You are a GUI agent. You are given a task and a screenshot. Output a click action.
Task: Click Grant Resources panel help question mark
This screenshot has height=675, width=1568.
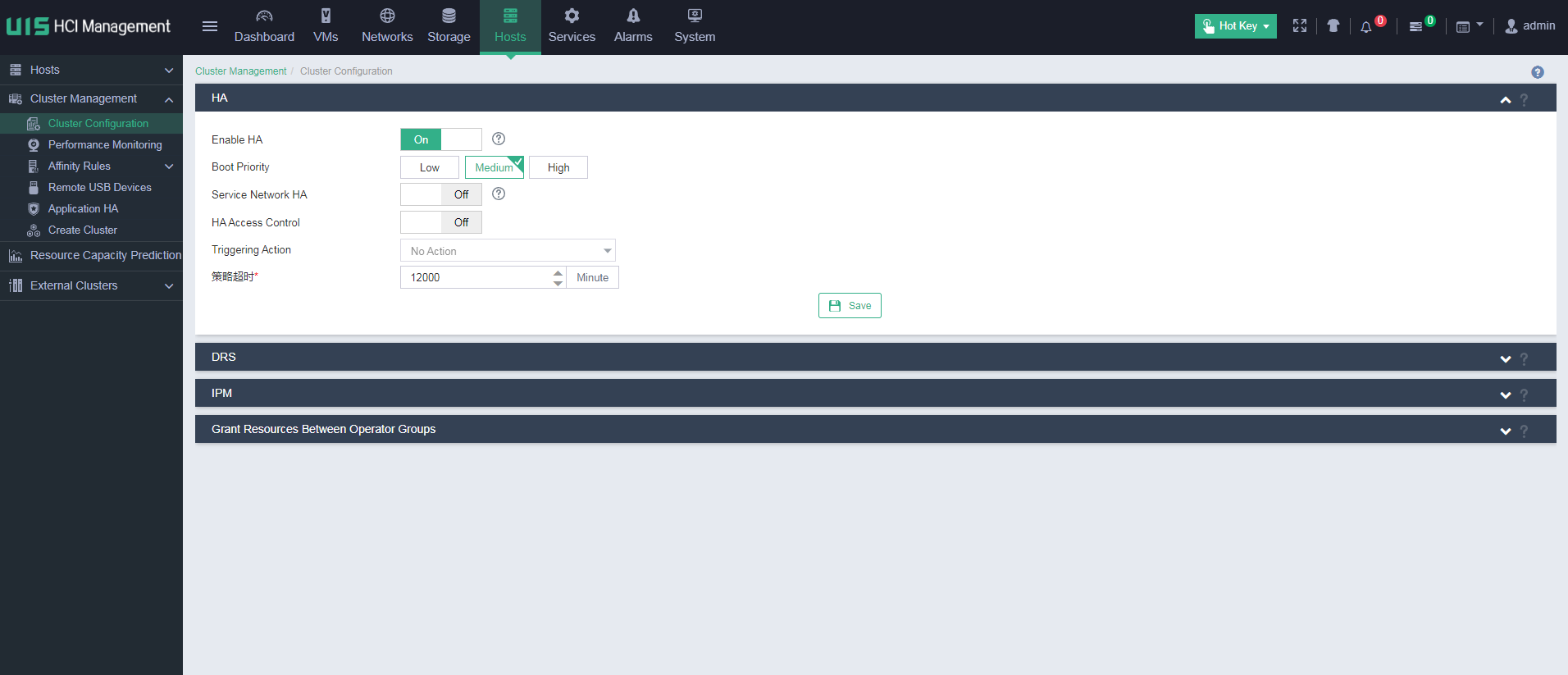pos(1525,431)
